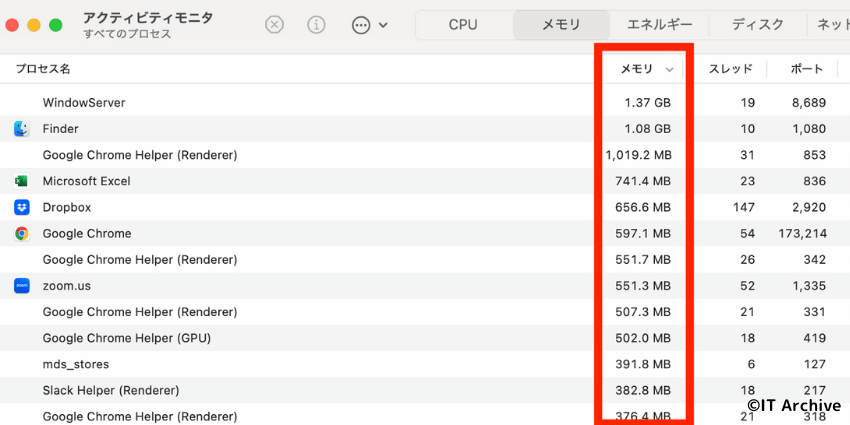Select the mds_stores process row

[x=425, y=364]
